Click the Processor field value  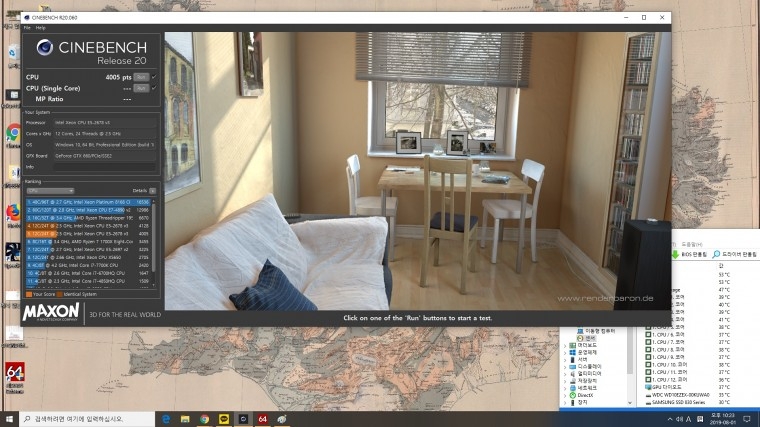(x=105, y=123)
